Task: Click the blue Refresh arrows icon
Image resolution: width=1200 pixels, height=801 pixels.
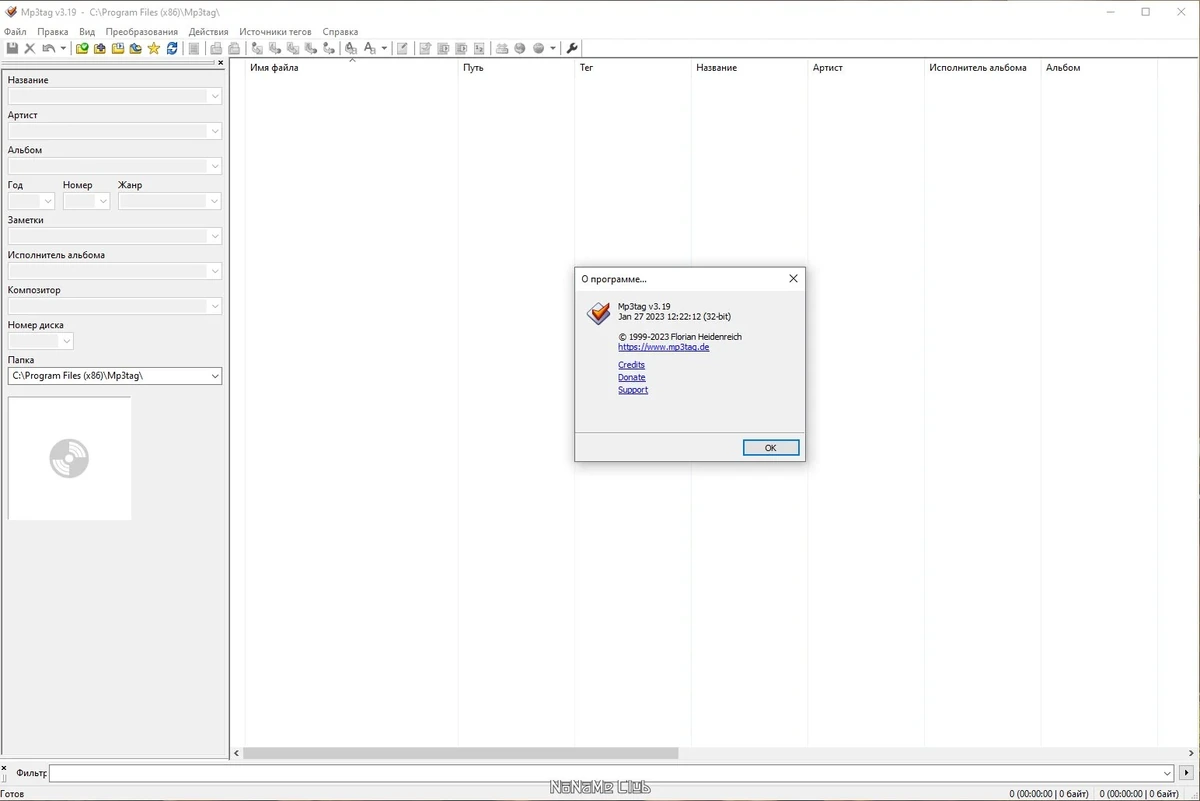Action: [x=172, y=48]
